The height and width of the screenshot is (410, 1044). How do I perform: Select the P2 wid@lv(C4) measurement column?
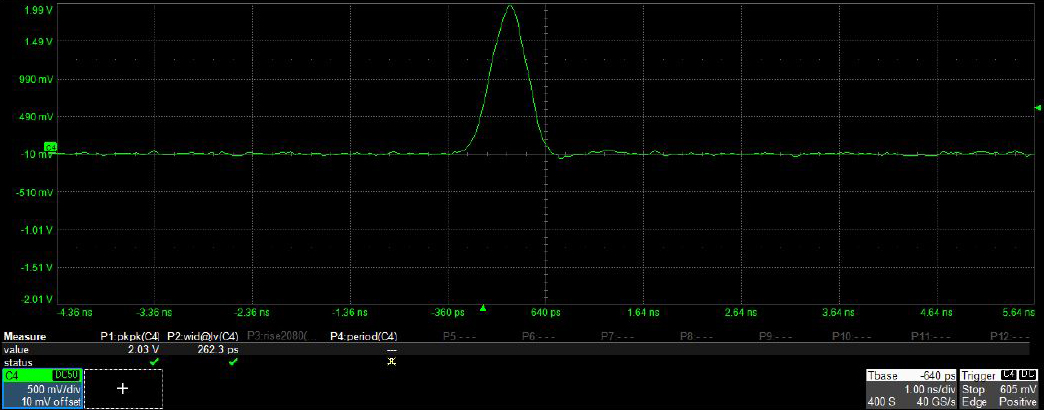(x=203, y=337)
